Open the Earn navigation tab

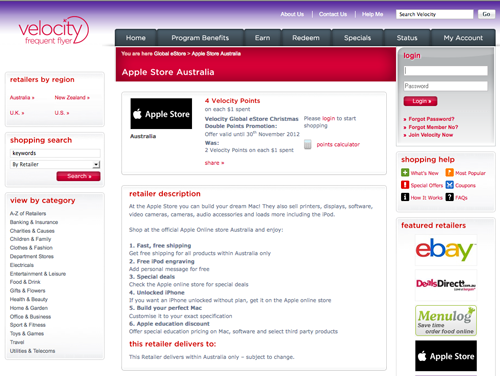coord(263,38)
